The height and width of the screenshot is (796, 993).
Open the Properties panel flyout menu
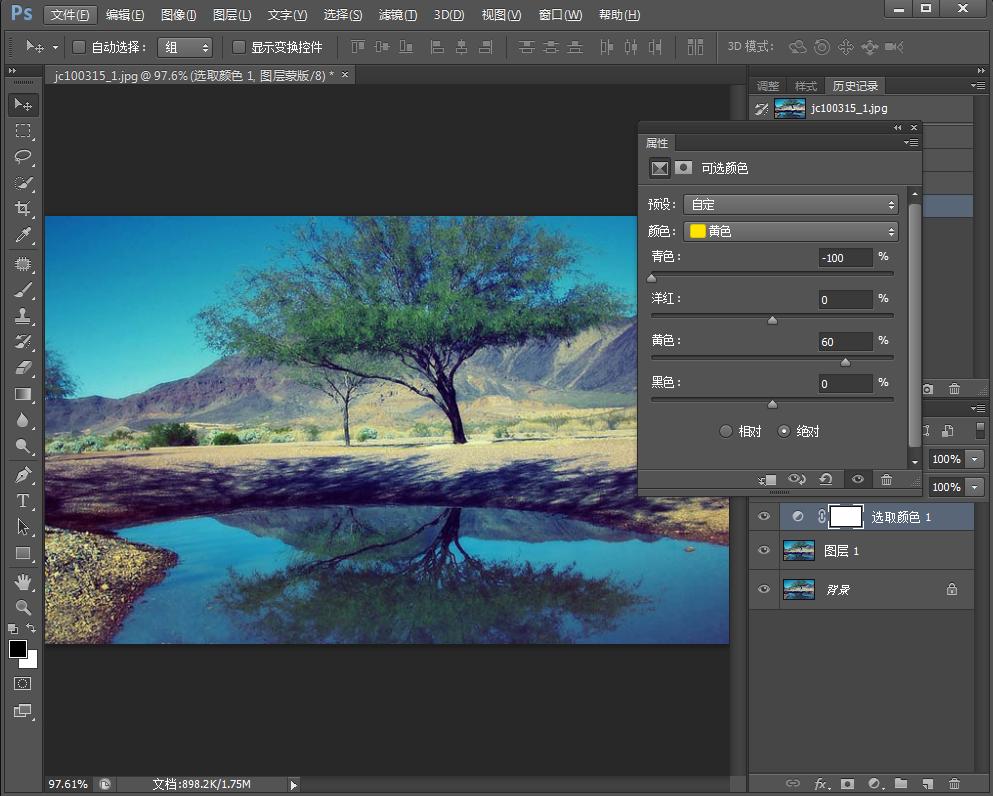[x=911, y=142]
